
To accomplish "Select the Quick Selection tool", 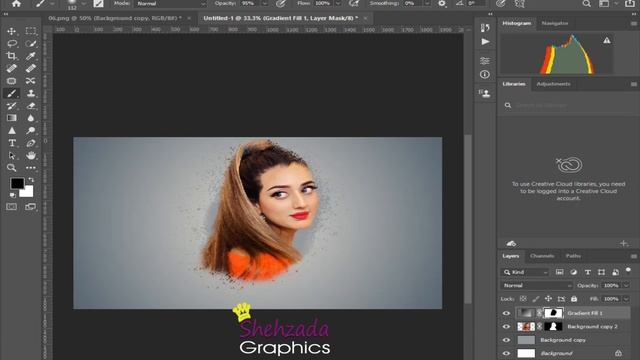I will coord(31,43).
